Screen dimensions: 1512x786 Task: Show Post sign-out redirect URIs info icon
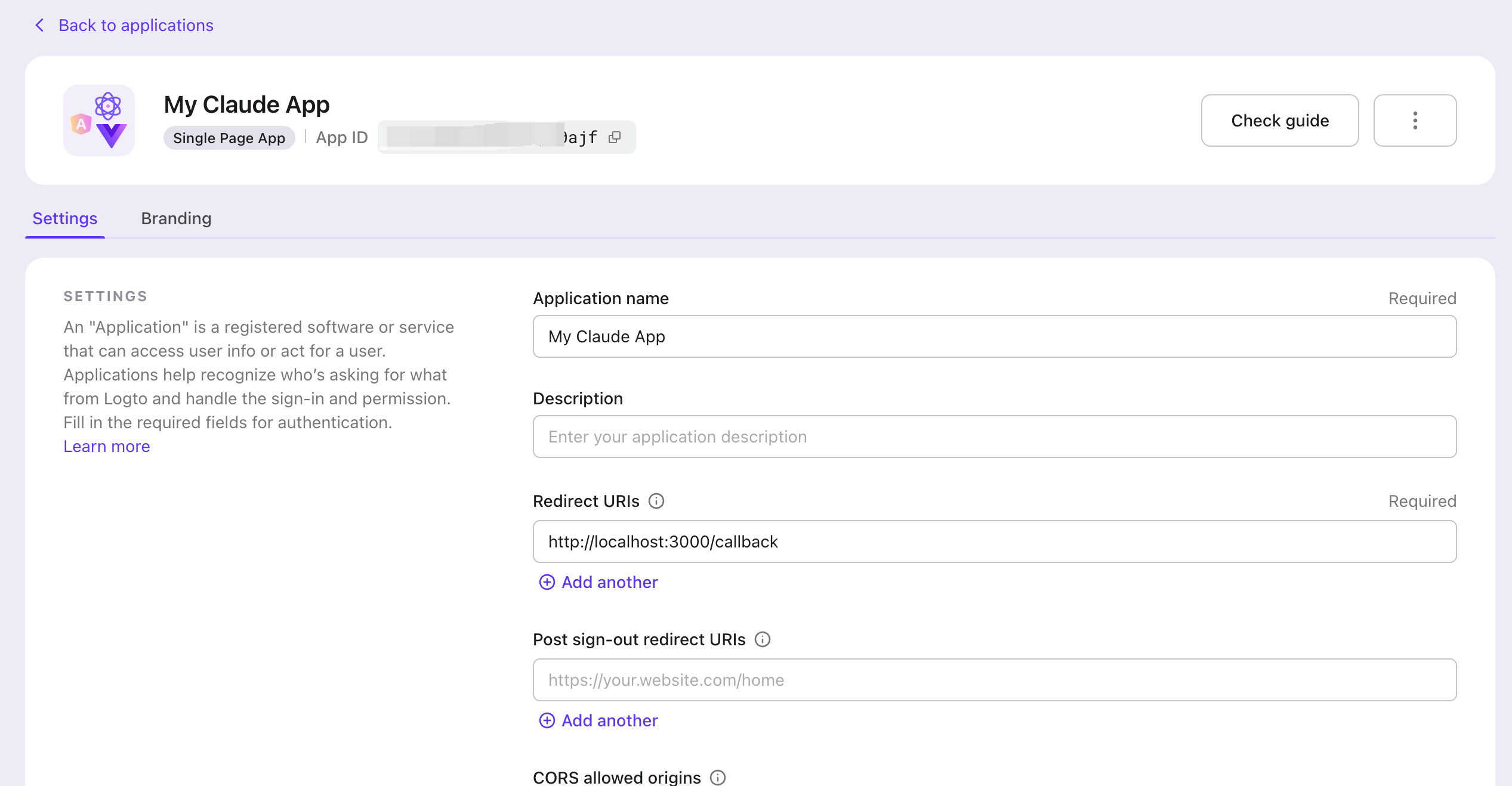(763, 640)
